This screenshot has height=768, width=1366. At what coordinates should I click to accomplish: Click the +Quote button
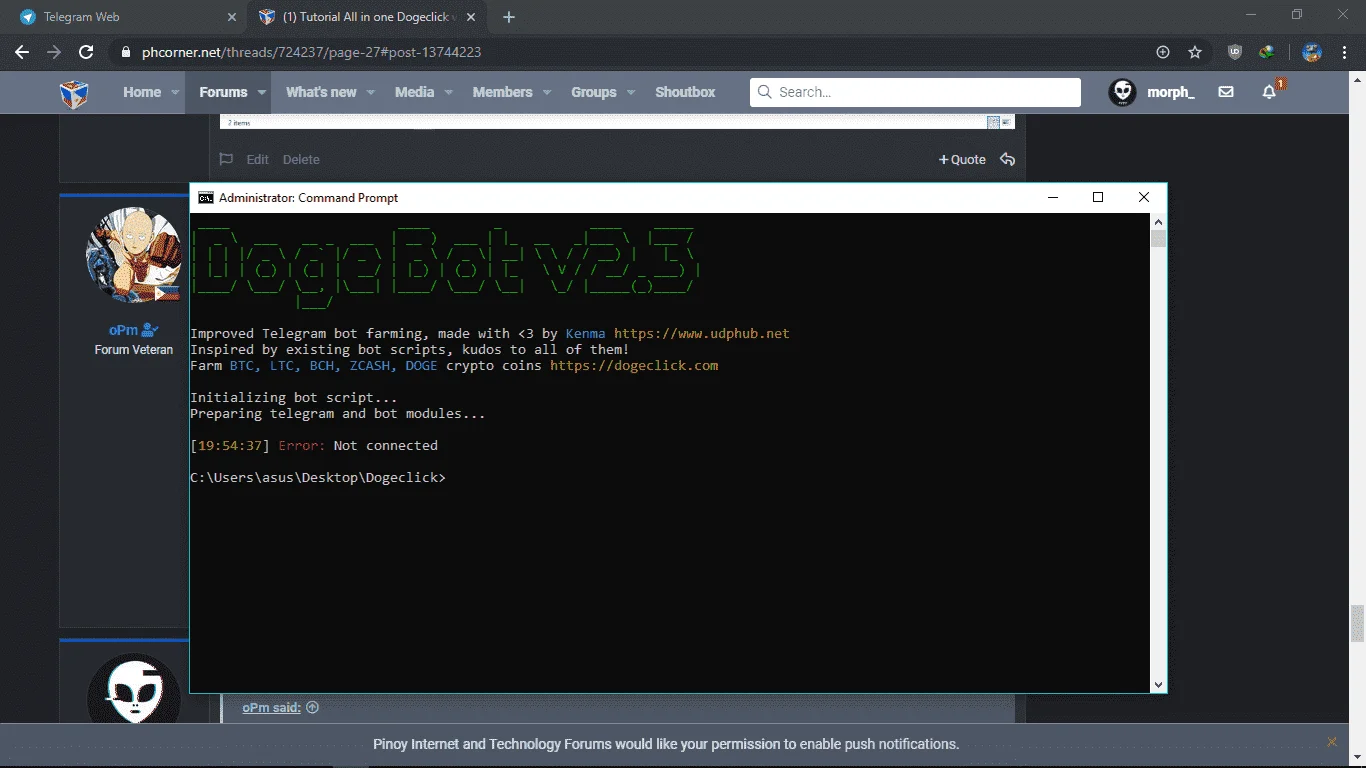click(x=962, y=159)
